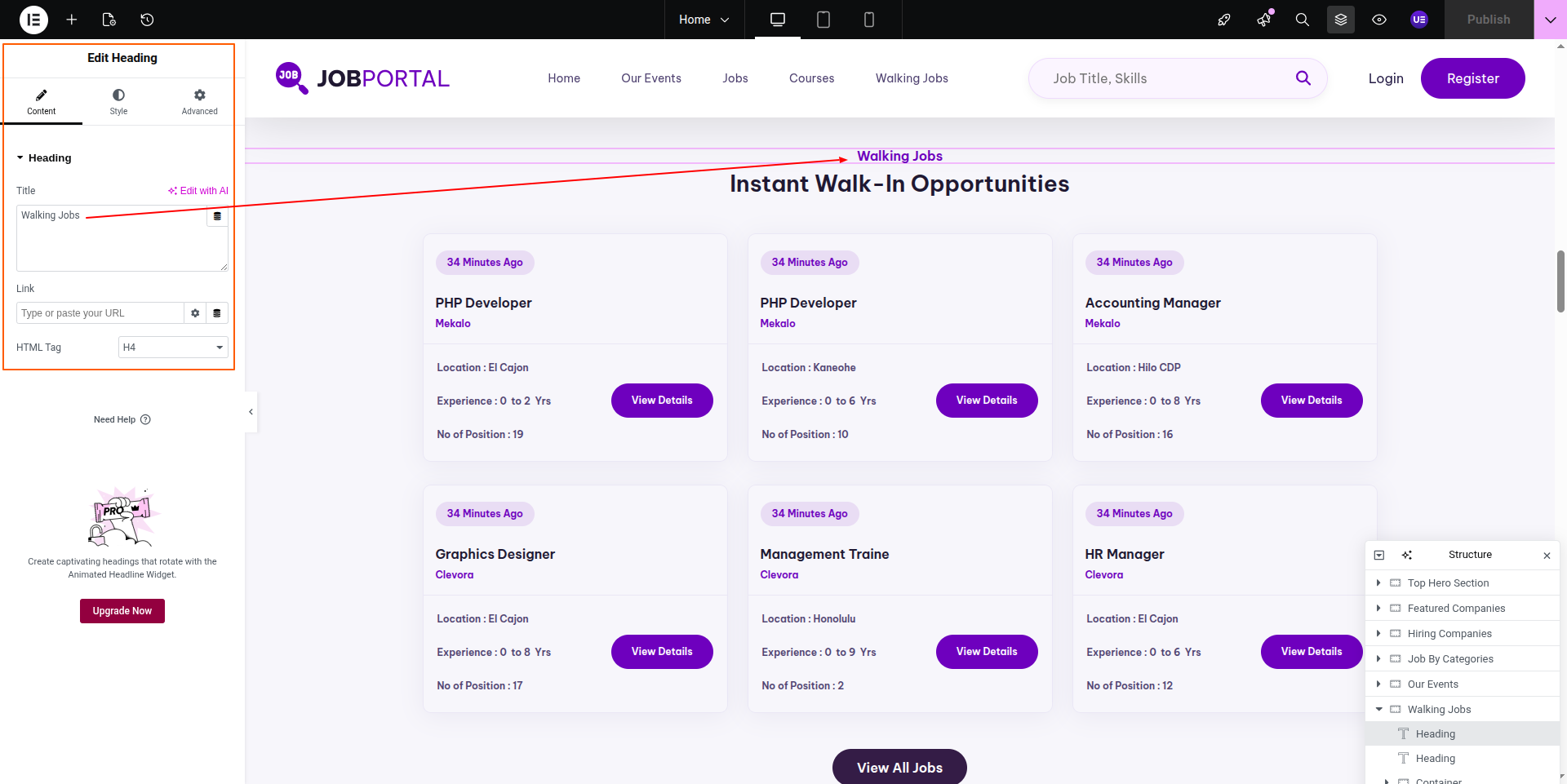Switch to mobile responsive view

tap(869, 20)
